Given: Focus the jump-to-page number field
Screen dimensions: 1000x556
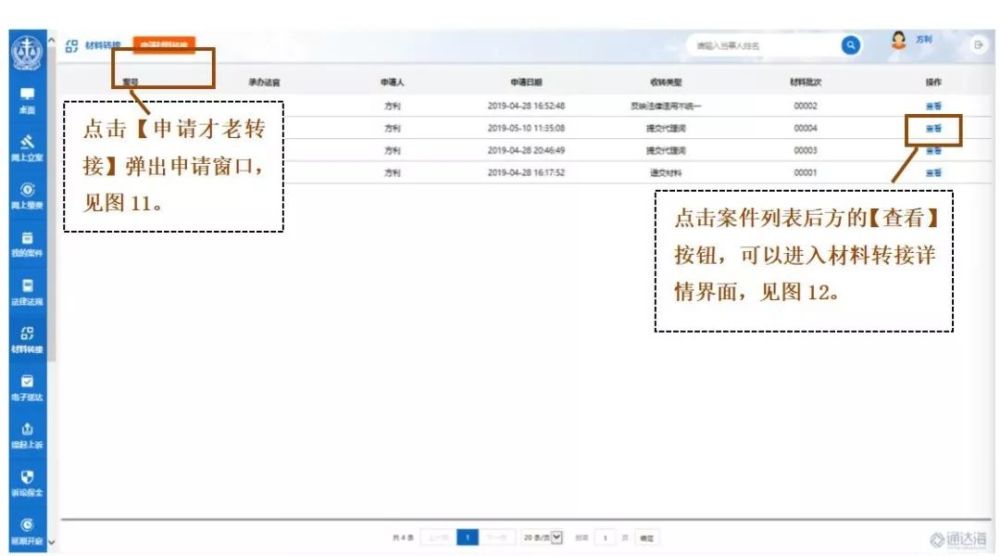Looking at the screenshot, I should (x=605, y=538).
